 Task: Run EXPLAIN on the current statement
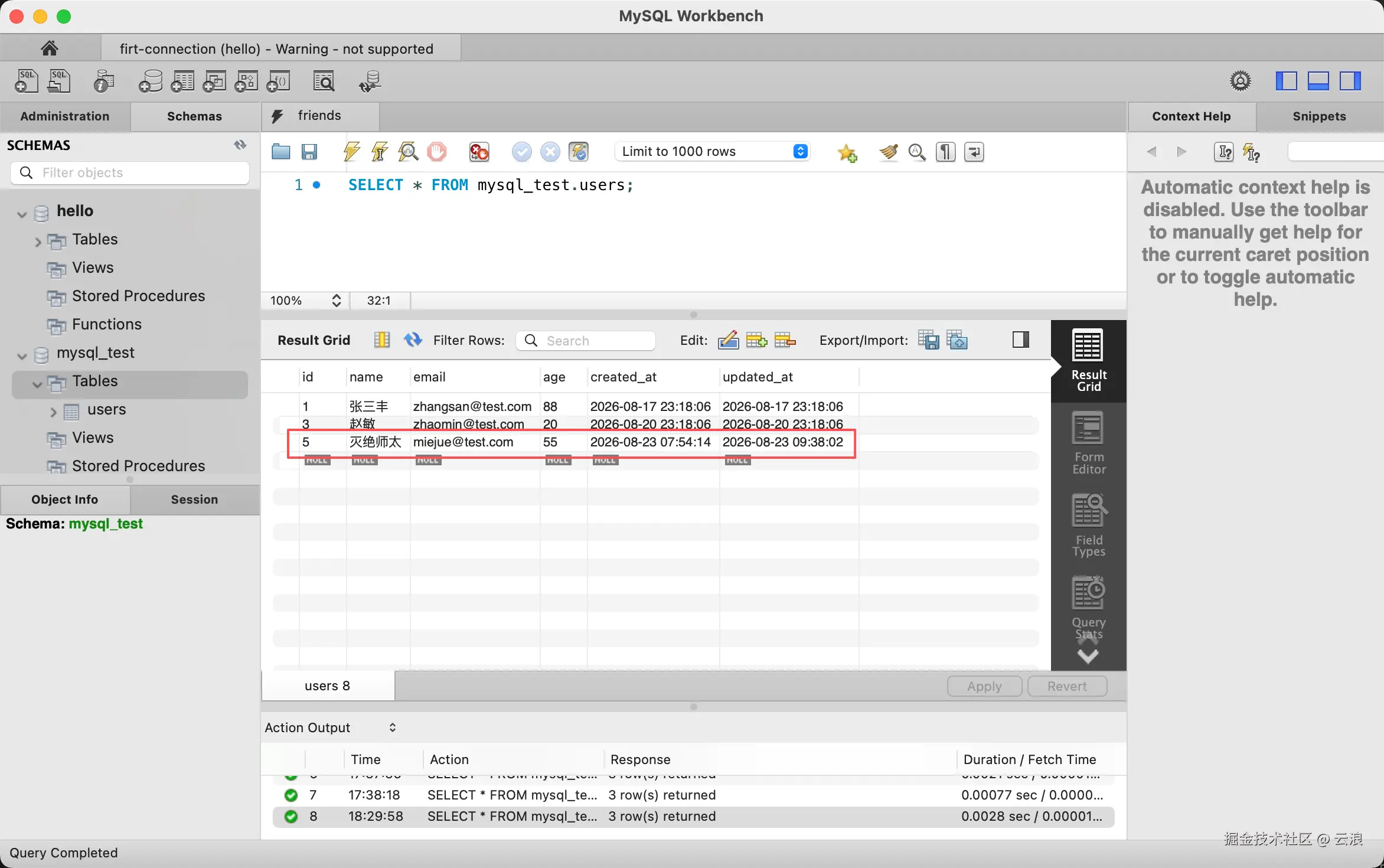(408, 152)
